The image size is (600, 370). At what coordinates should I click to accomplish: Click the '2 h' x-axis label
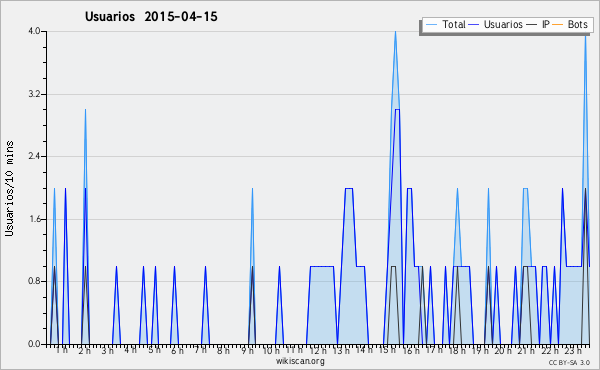pyautogui.click(x=85, y=350)
